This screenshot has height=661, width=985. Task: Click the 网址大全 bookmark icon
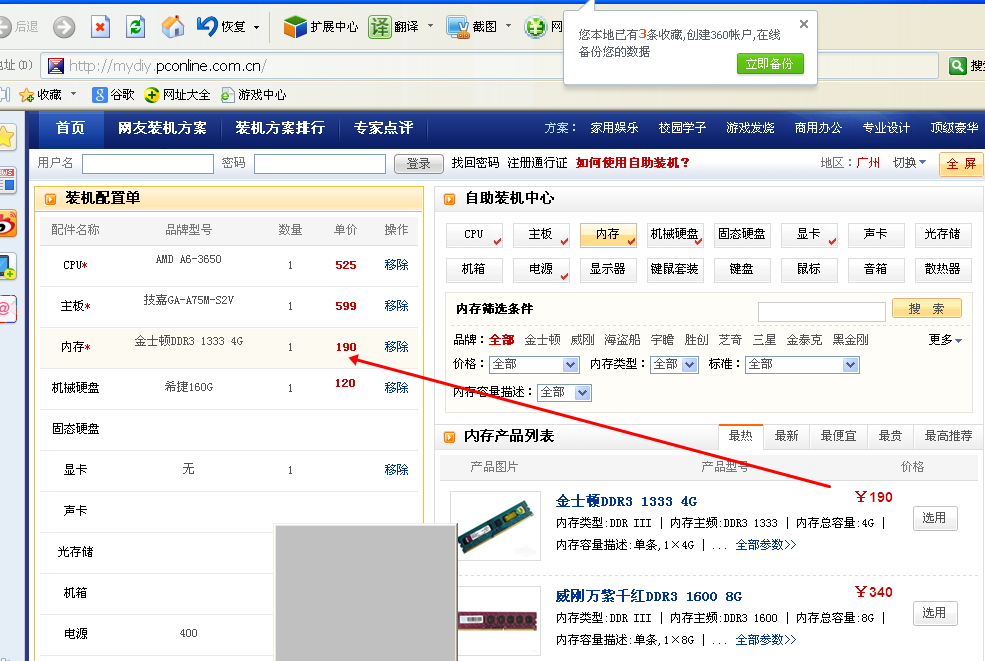coord(152,95)
